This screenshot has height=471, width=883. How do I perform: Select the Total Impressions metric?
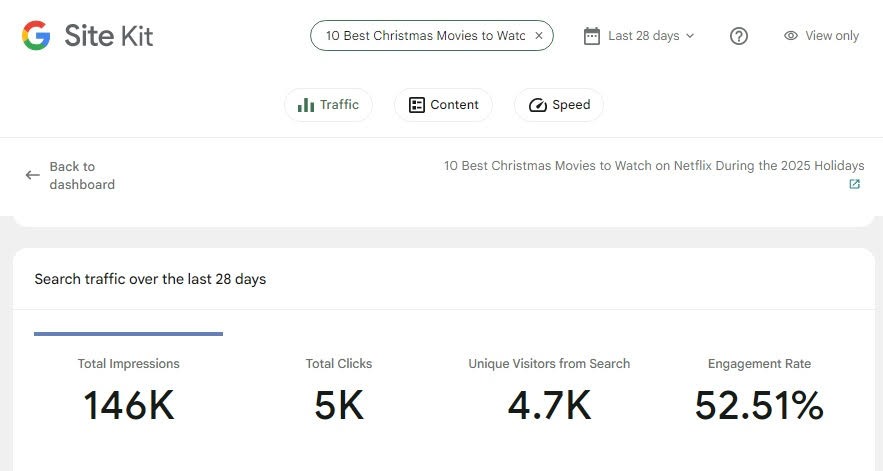[x=129, y=390]
